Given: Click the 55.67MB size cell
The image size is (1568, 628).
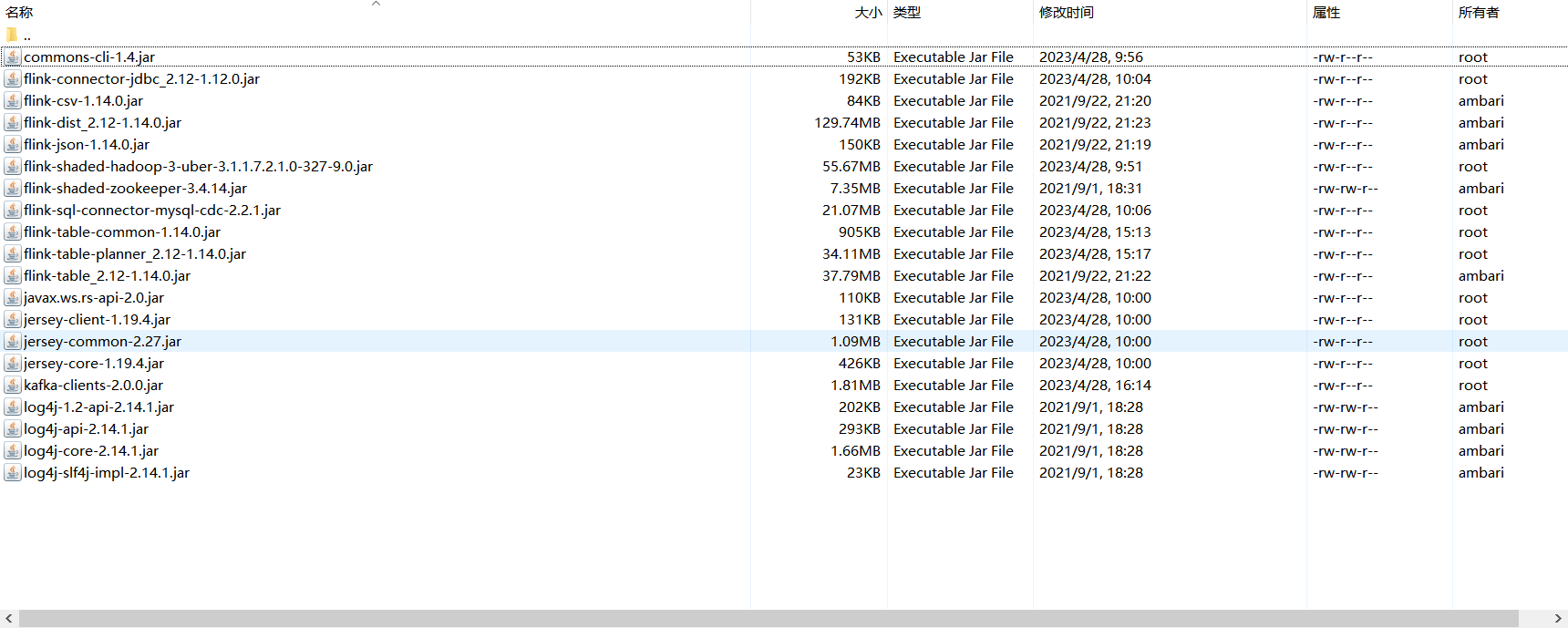Looking at the screenshot, I should [x=851, y=166].
